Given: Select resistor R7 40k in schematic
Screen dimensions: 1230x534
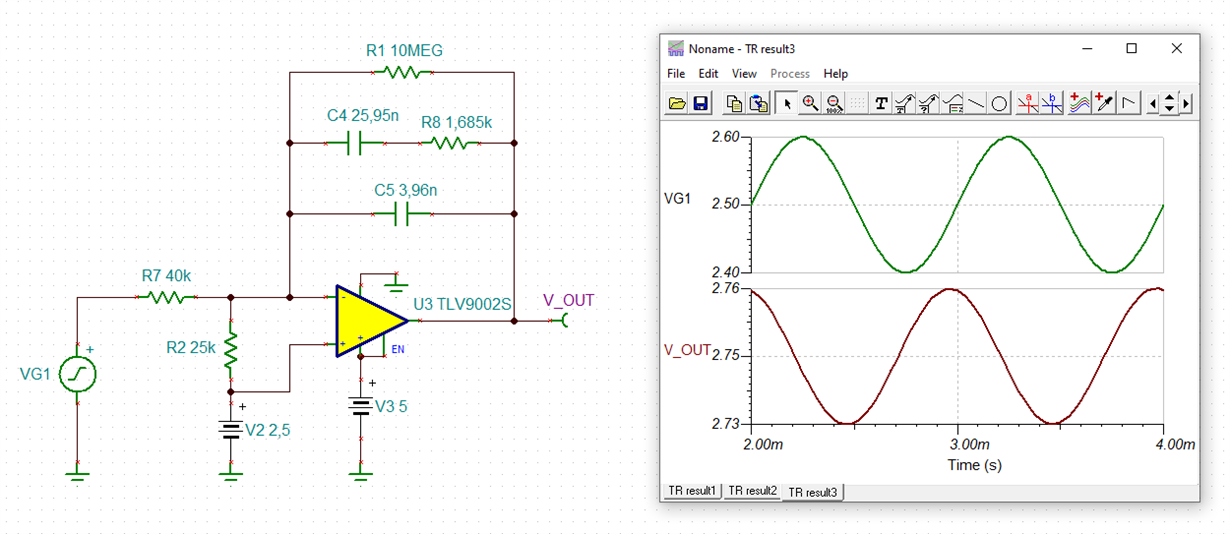Looking at the screenshot, I should point(167,297).
